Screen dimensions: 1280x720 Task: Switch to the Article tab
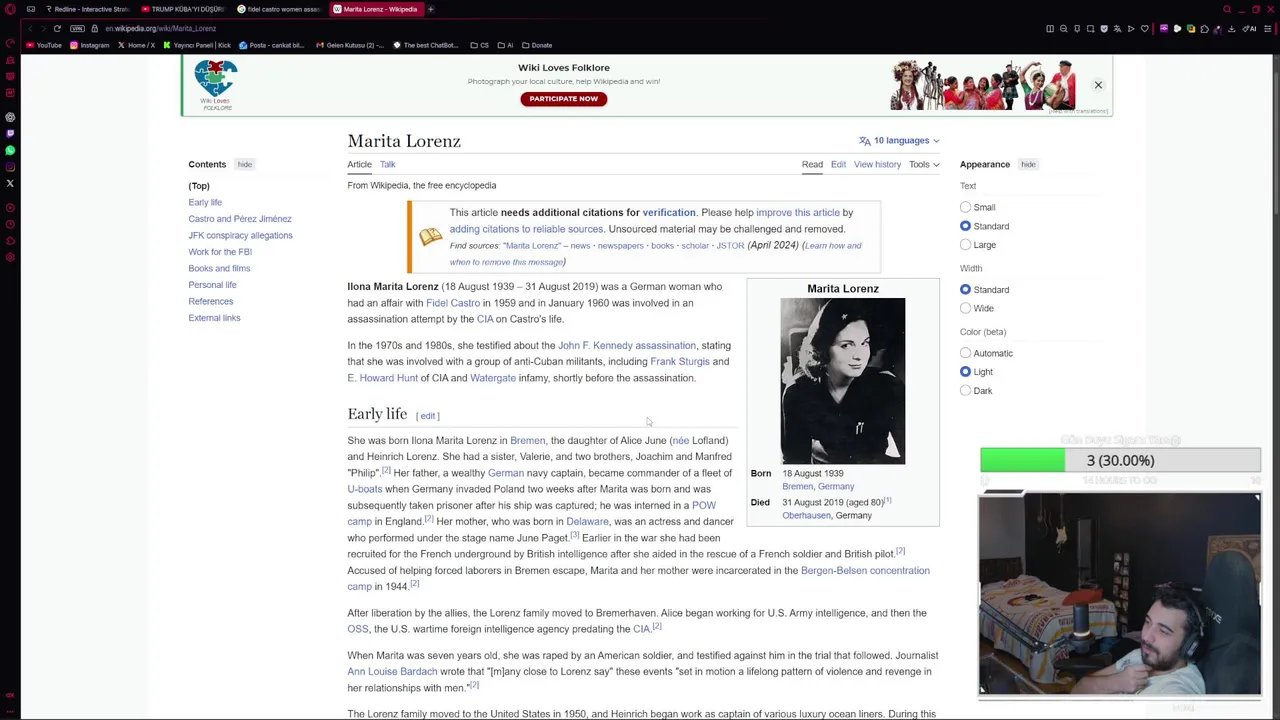click(x=359, y=164)
